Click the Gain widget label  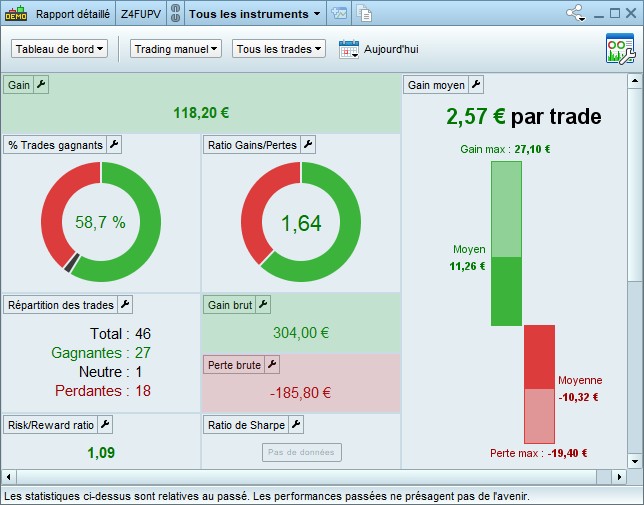(x=19, y=85)
